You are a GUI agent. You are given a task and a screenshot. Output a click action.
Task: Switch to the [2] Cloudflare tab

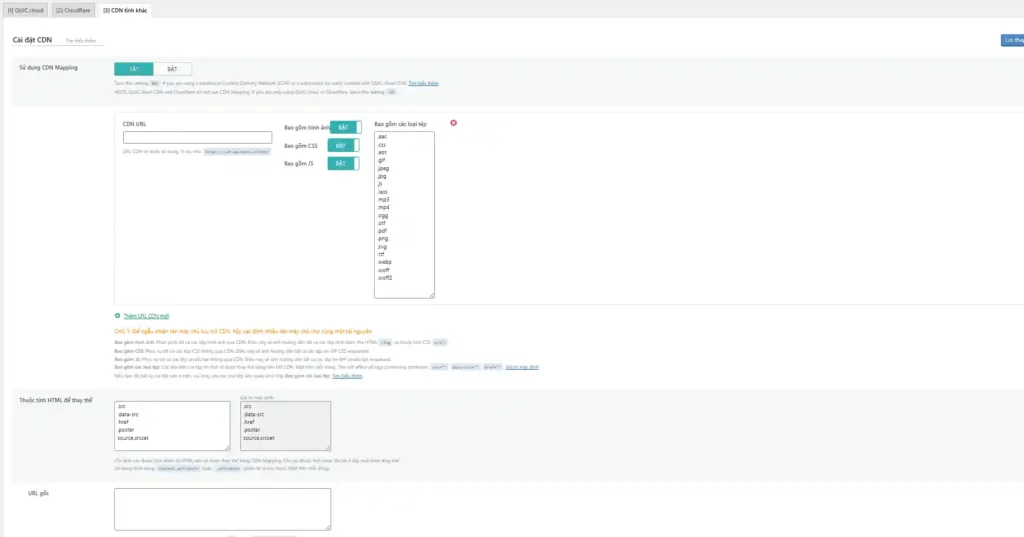click(x=73, y=10)
